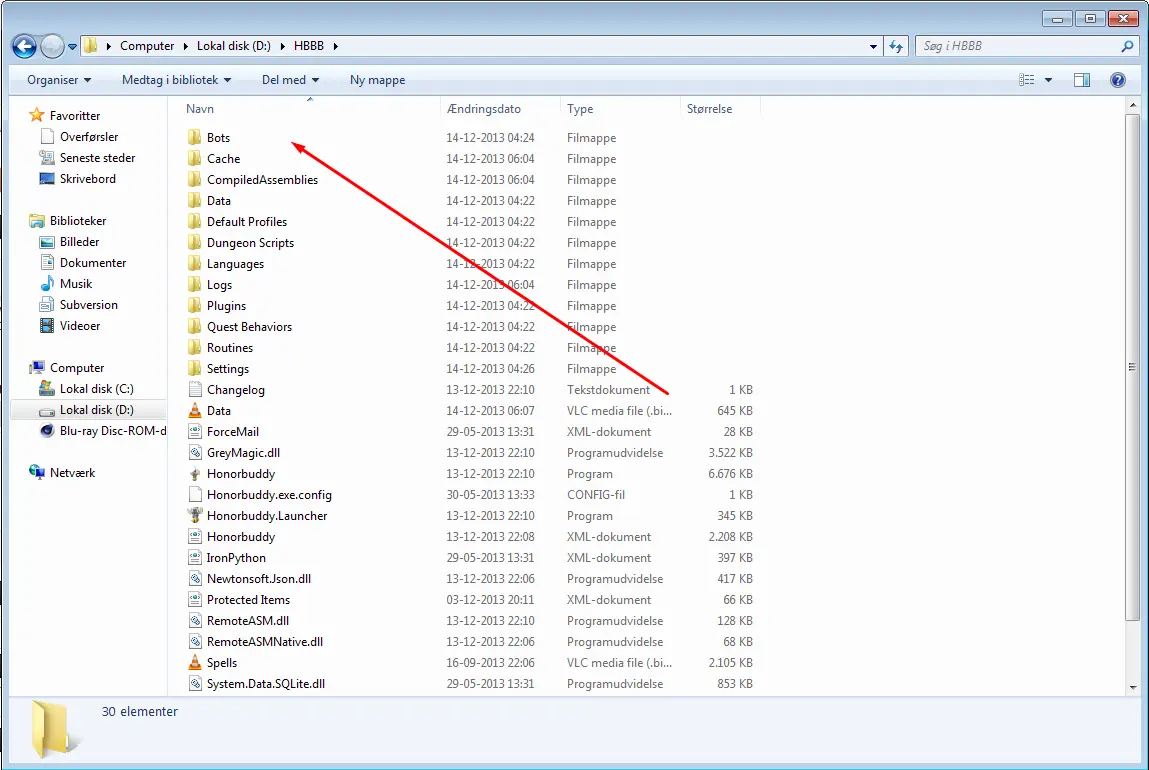Click the vertical scrollbar thumb
This screenshot has height=770, width=1149.
click(1133, 366)
